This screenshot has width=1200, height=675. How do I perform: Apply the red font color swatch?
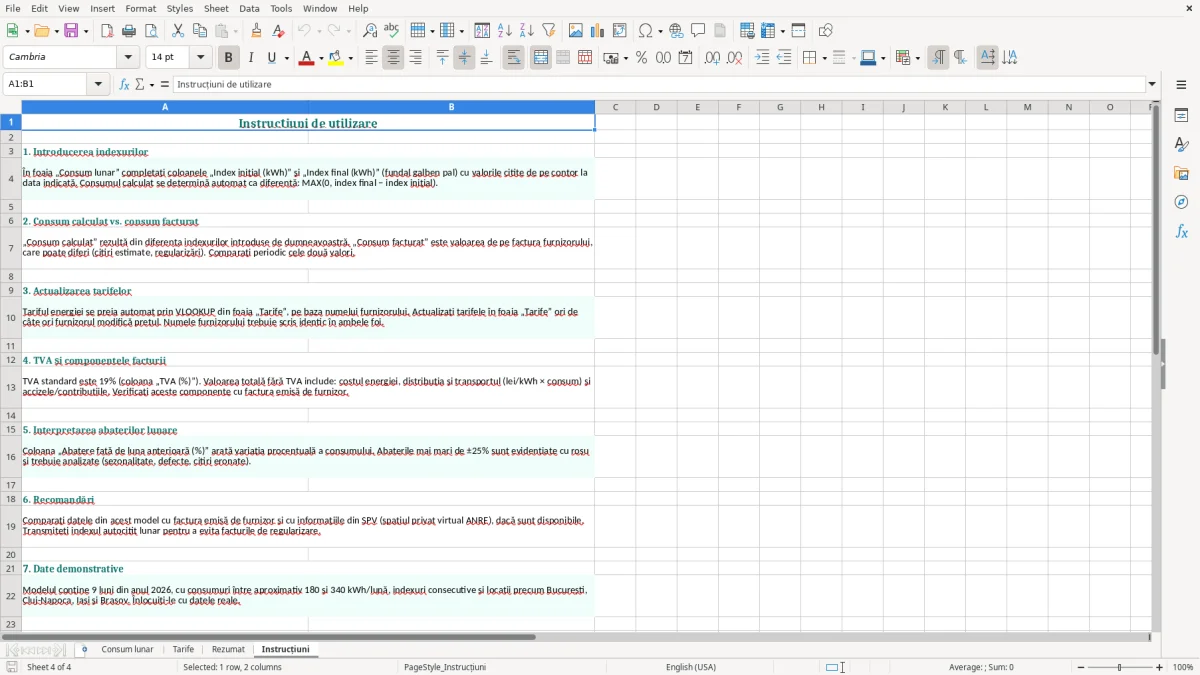pos(306,58)
